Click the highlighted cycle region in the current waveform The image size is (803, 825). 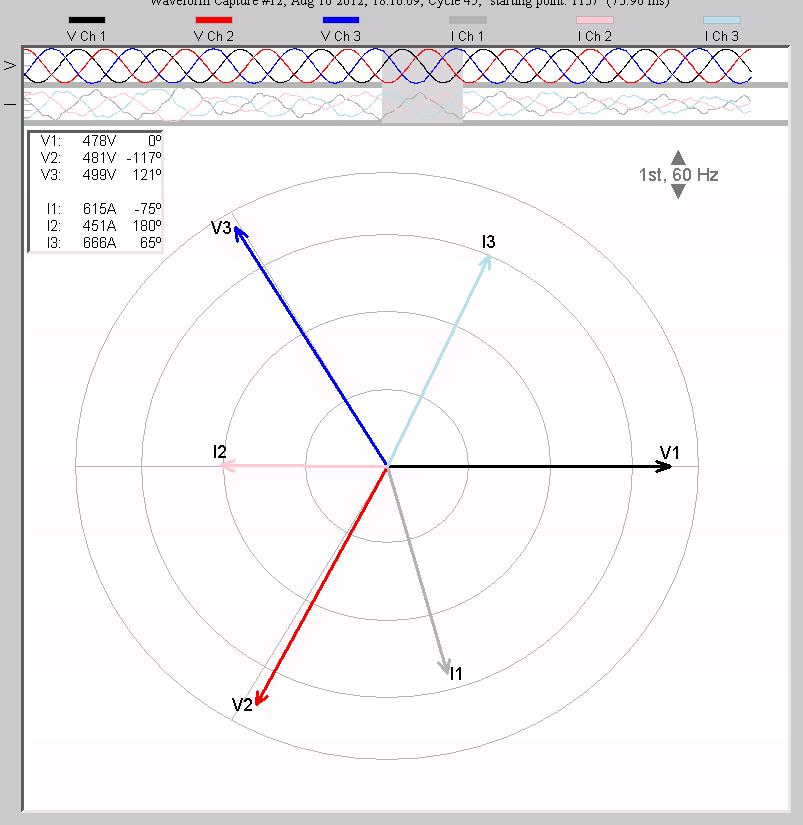point(421,103)
